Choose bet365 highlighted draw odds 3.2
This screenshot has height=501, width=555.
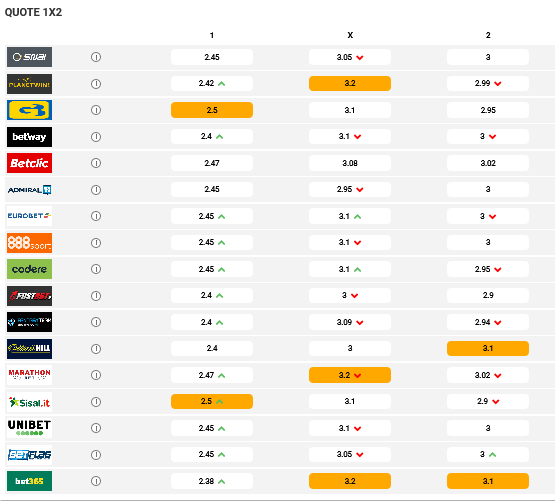(350, 481)
